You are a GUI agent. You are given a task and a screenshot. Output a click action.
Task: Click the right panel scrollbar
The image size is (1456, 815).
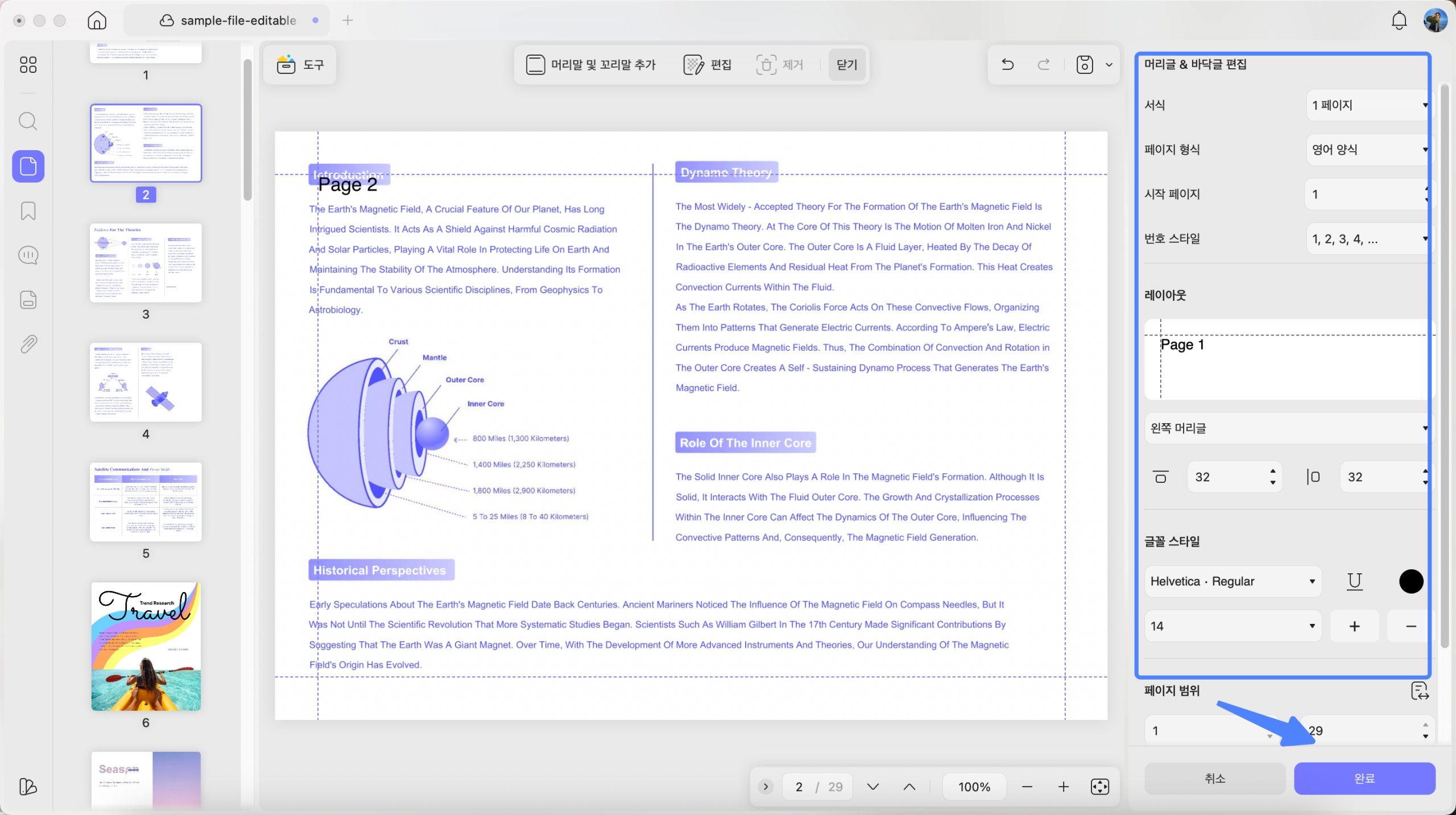click(x=1444, y=365)
